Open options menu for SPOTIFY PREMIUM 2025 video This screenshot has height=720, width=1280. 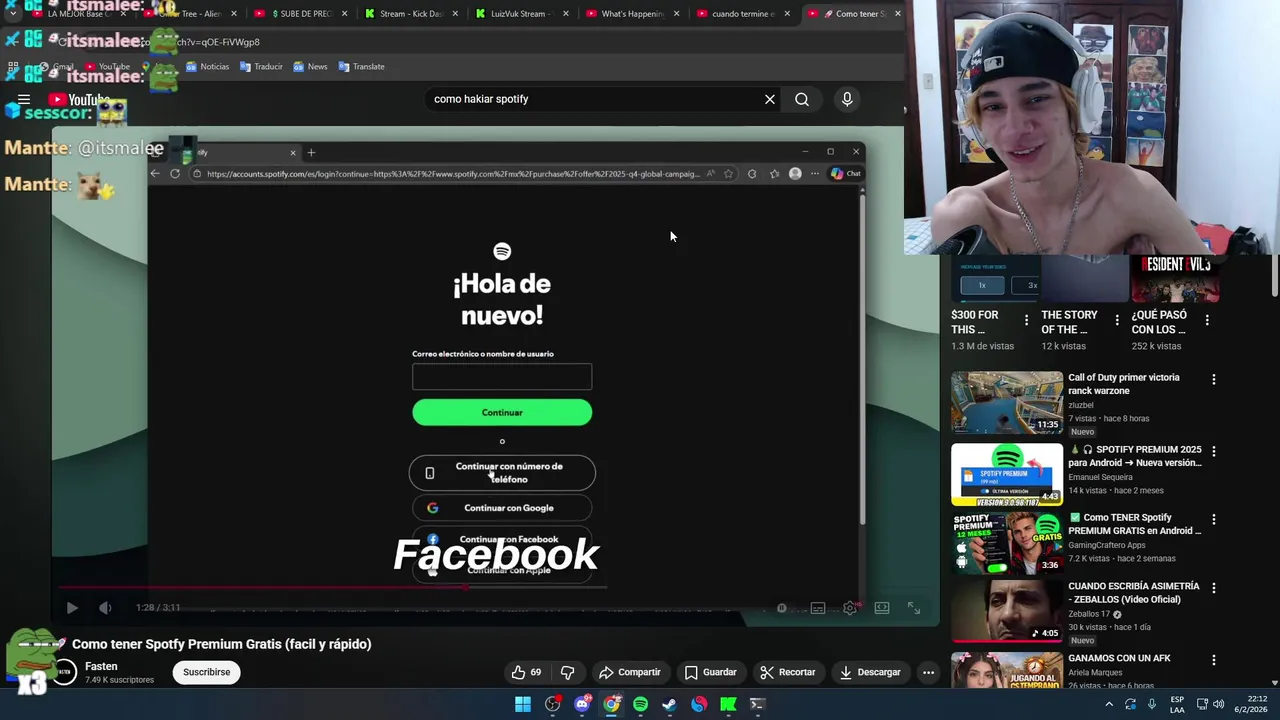tap(1214, 452)
